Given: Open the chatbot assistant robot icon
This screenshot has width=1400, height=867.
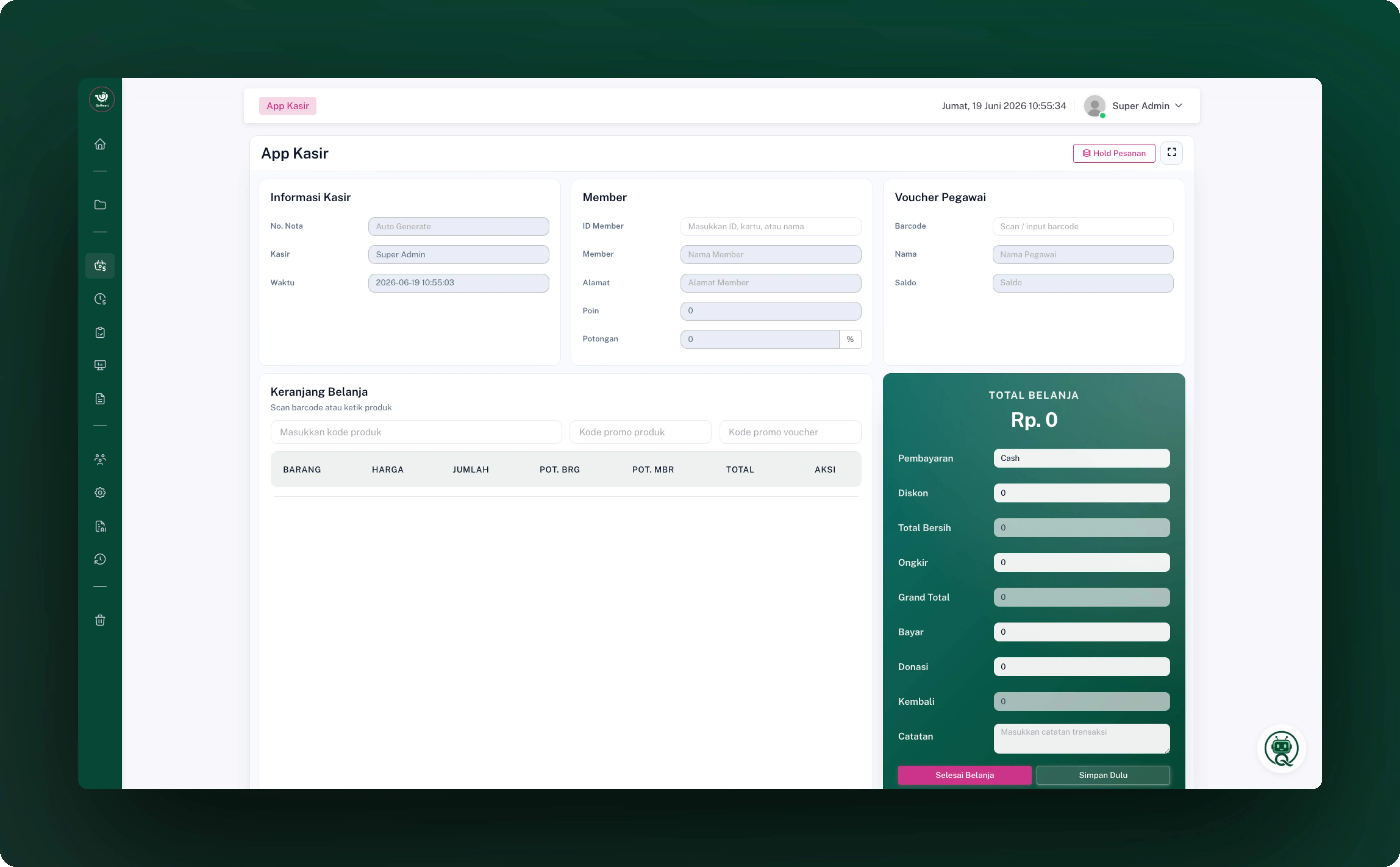Looking at the screenshot, I should [1281, 748].
